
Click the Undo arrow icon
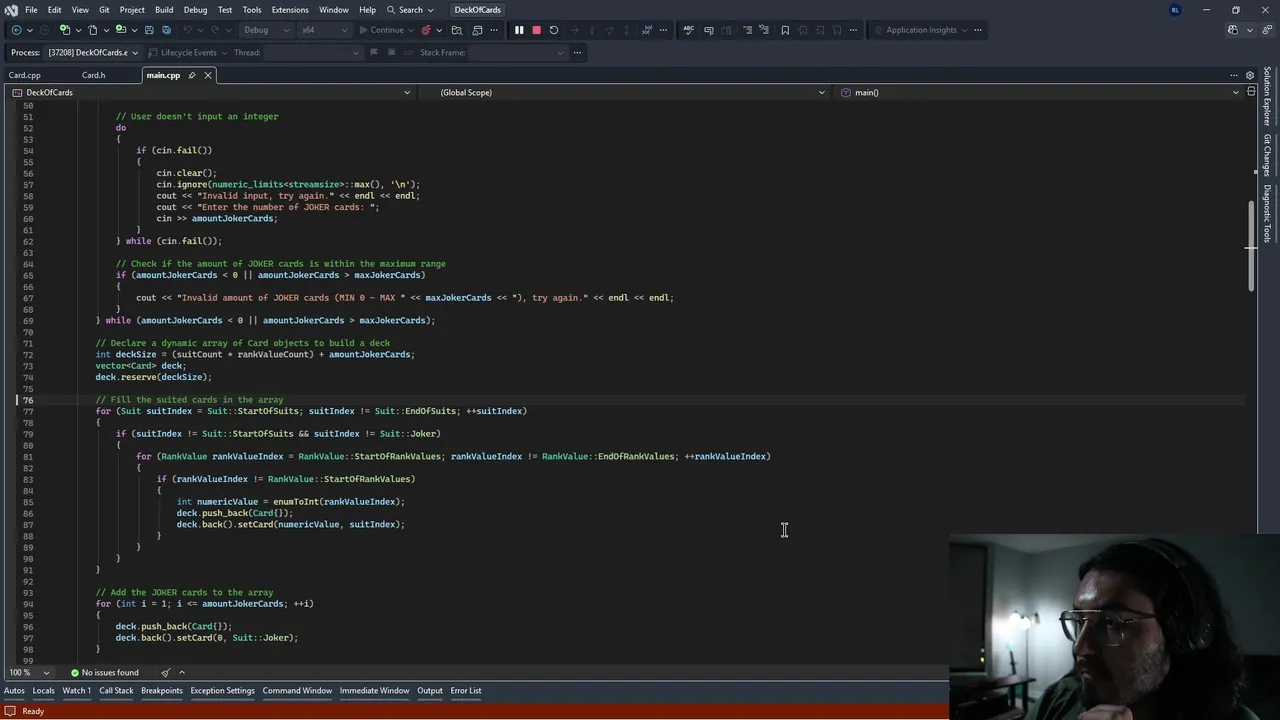point(188,30)
